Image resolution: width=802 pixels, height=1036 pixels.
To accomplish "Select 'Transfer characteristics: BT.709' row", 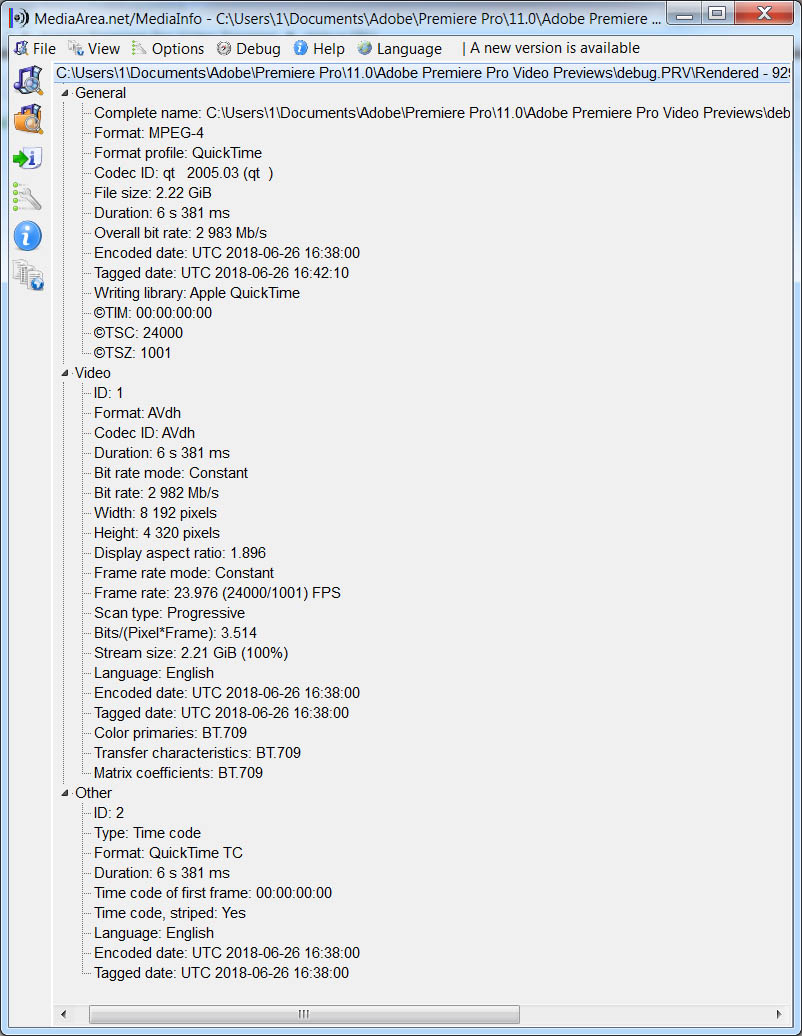I will [198, 753].
